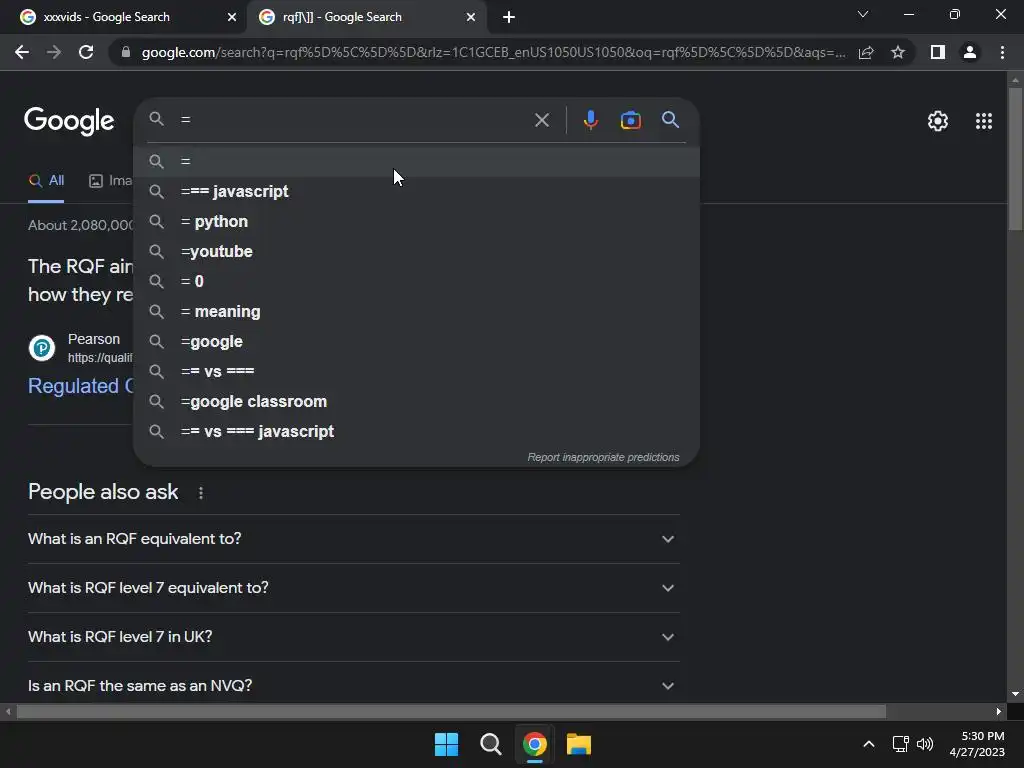Close the xxxvids Google Search tab
1024x768 pixels.
232,18
